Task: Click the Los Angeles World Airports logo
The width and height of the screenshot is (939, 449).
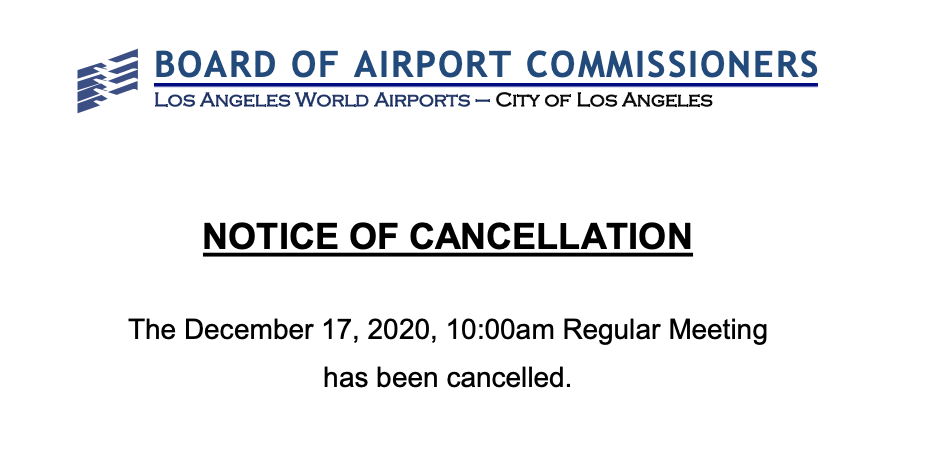Action: (107, 79)
